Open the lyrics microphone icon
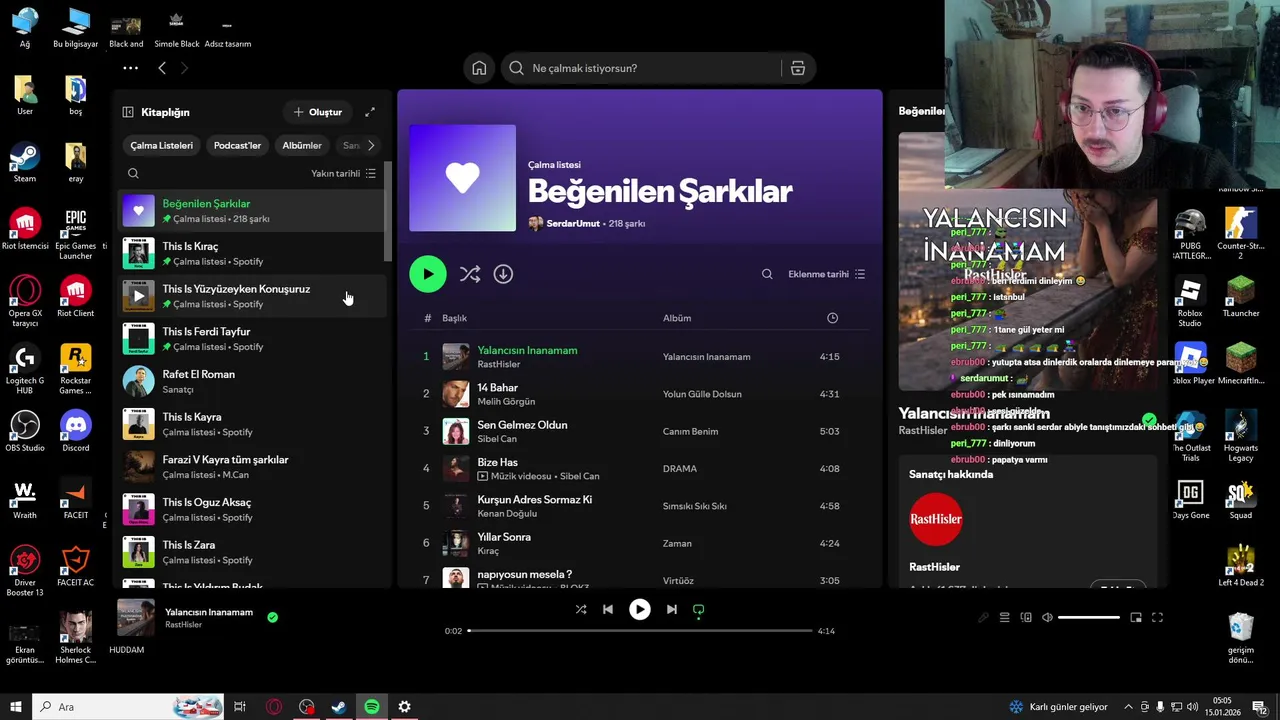 pyautogui.click(x=983, y=618)
